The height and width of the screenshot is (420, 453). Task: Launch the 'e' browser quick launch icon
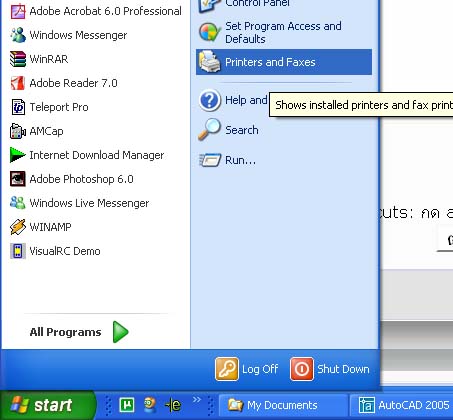173,405
